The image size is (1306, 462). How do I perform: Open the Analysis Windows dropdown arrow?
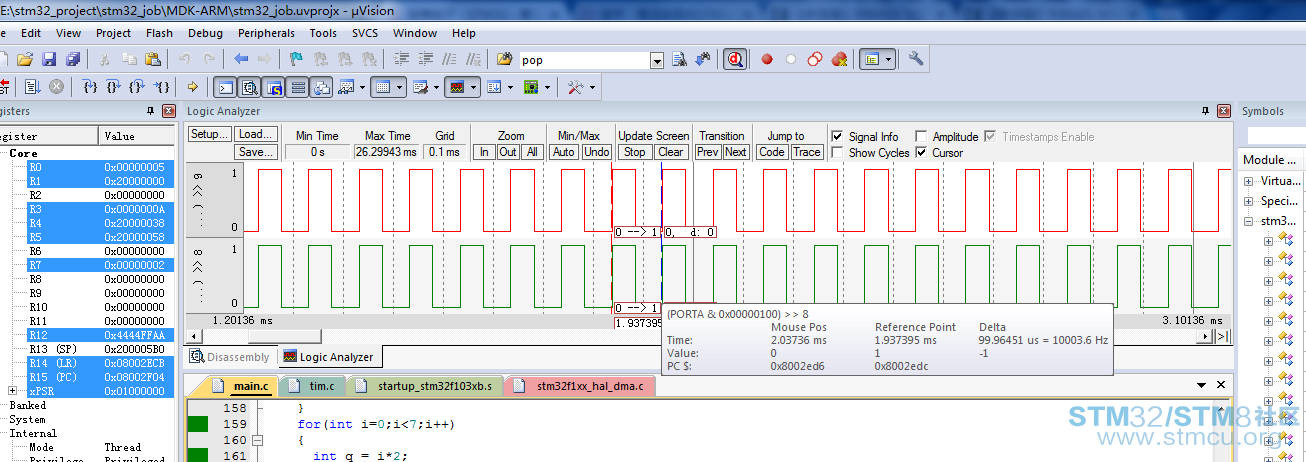474,87
